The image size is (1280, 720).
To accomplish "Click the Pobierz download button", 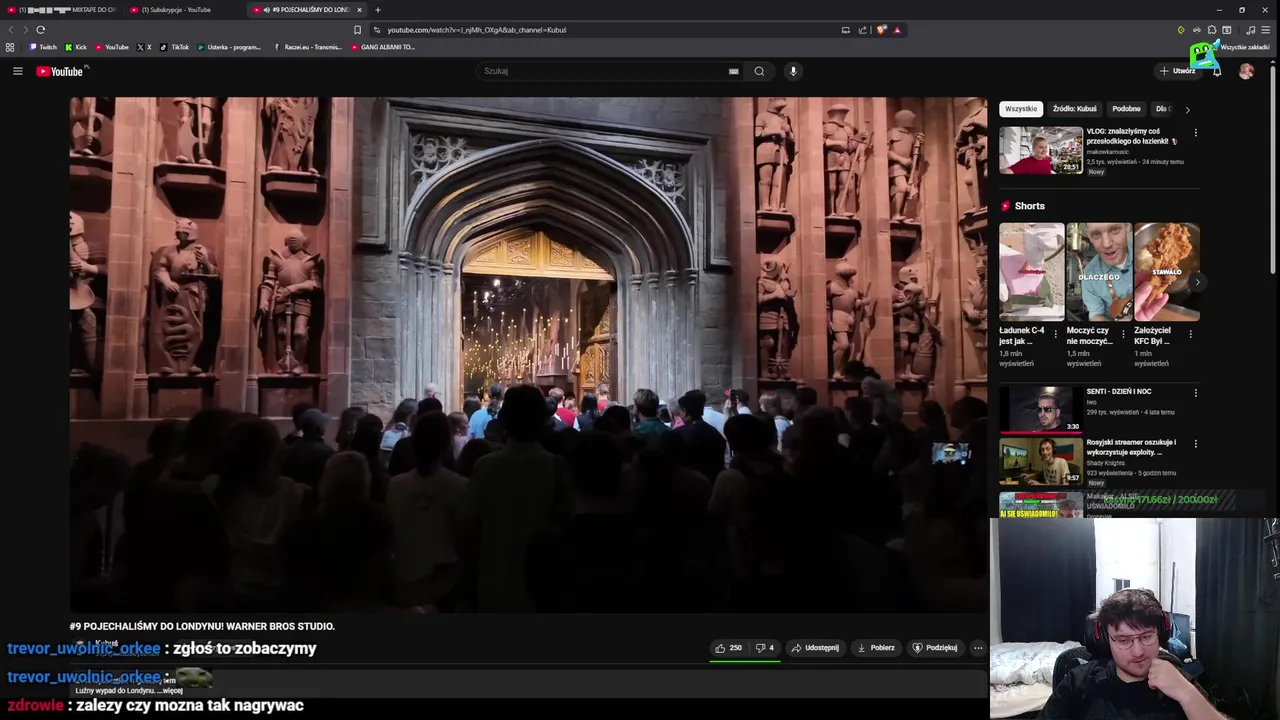I will click(876, 648).
